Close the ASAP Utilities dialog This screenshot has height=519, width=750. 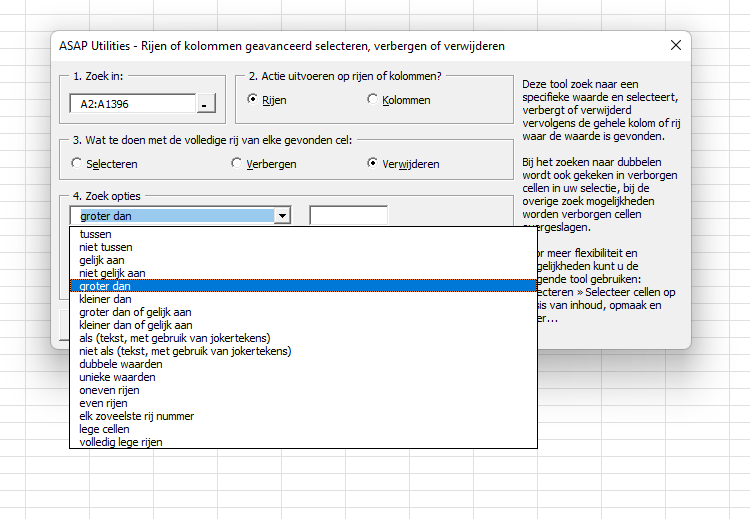click(x=675, y=45)
